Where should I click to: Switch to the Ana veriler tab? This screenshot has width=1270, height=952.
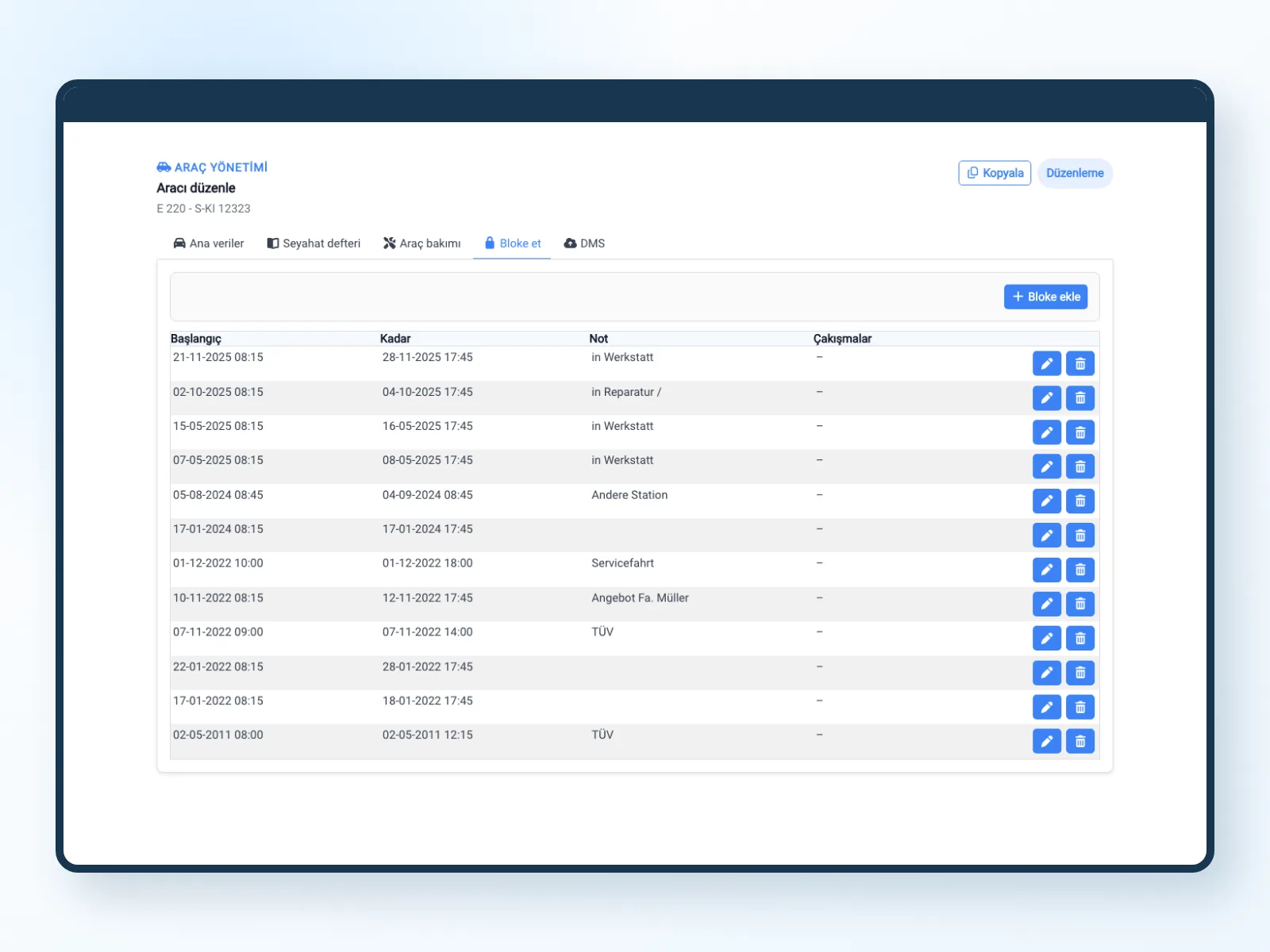coord(208,244)
